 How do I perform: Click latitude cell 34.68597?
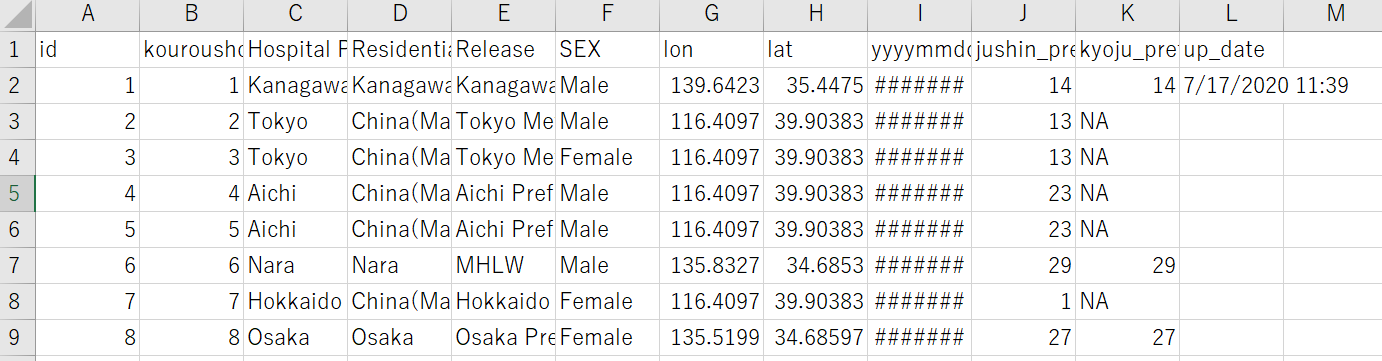click(x=816, y=337)
